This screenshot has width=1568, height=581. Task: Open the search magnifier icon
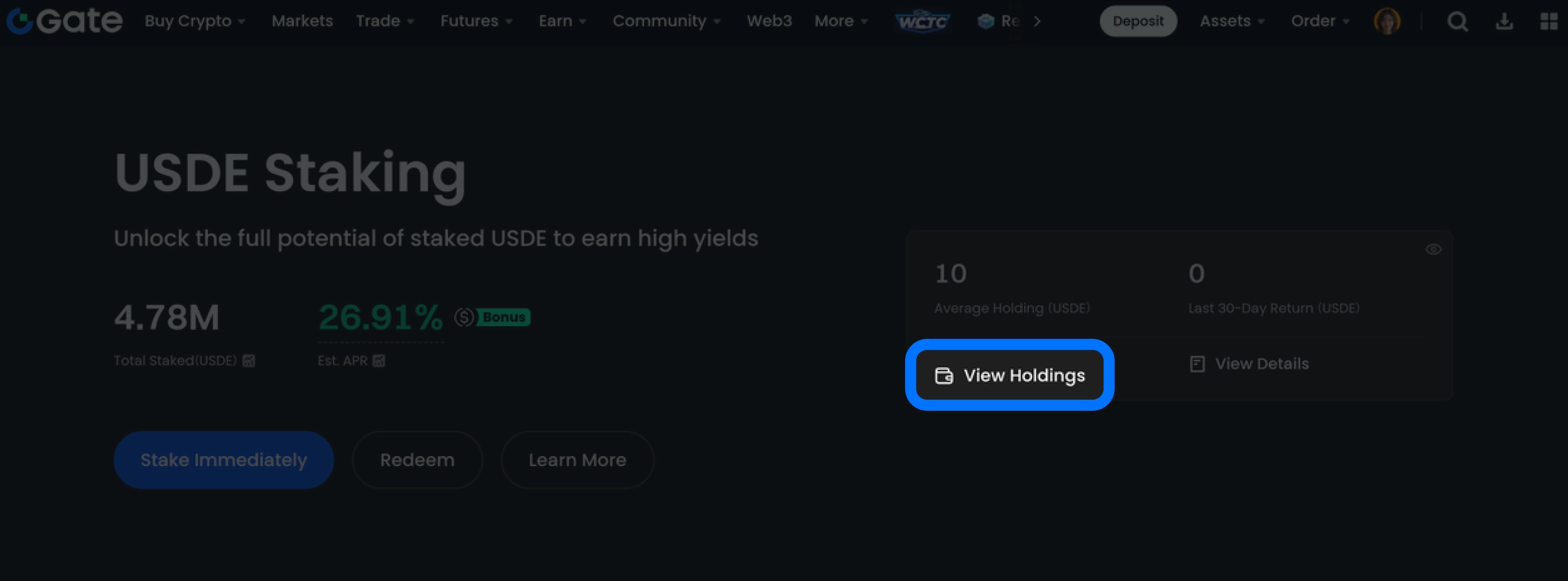pos(1457,22)
